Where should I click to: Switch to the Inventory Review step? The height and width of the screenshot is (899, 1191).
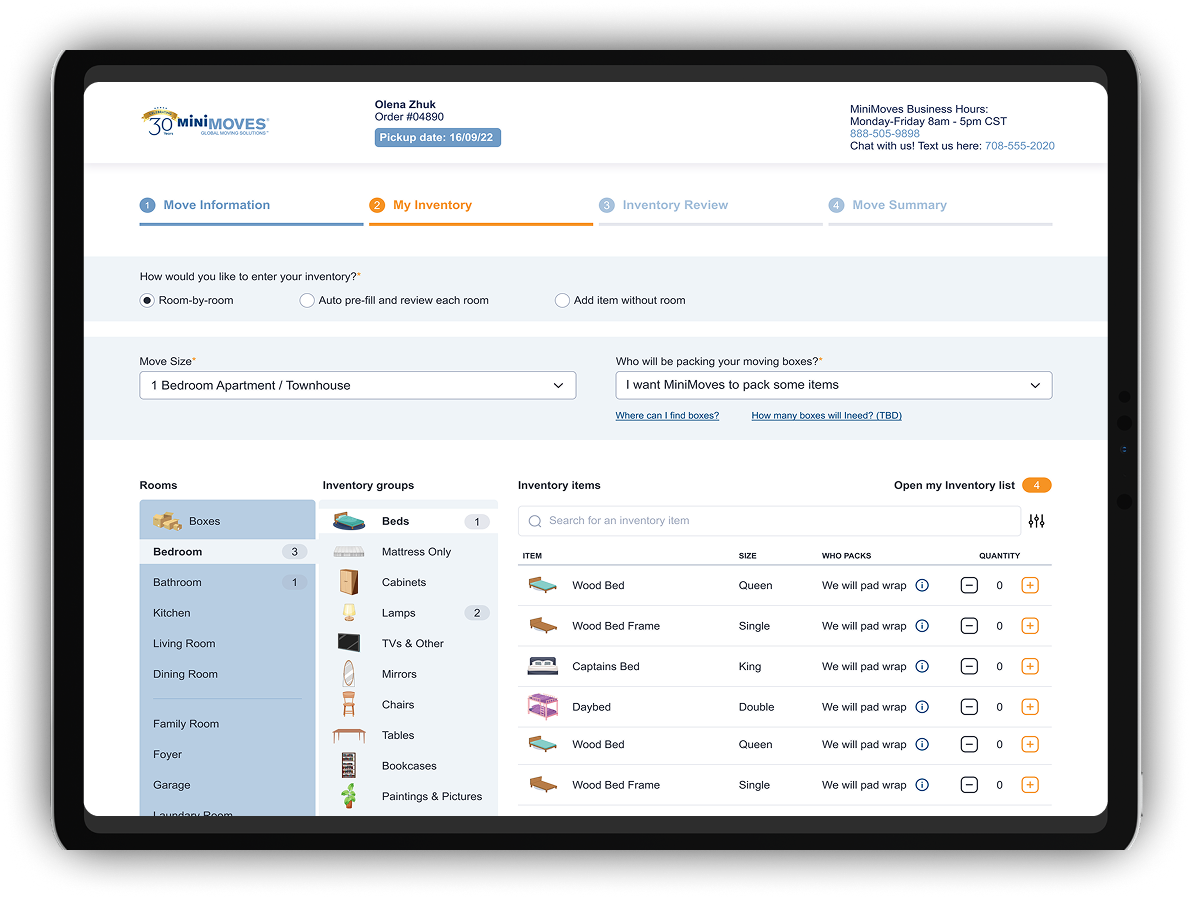click(x=675, y=205)
